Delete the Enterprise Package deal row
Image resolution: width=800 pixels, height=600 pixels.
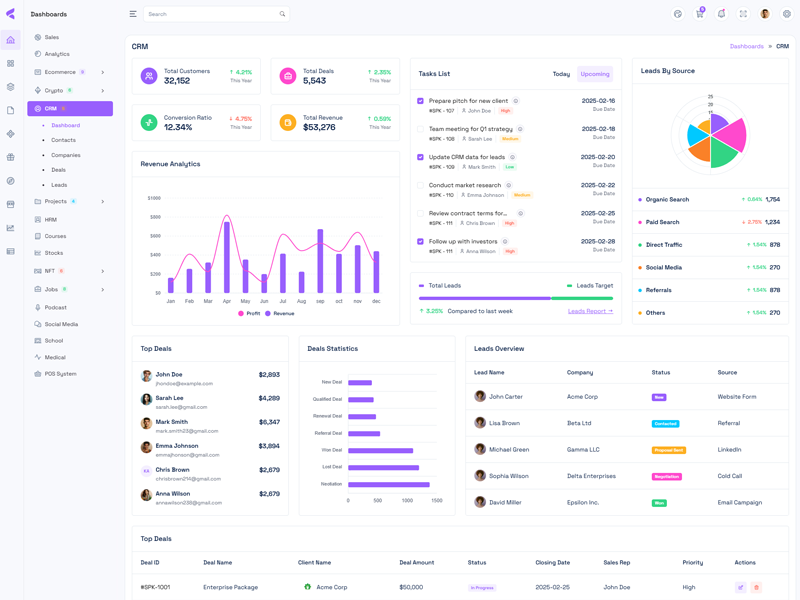(x=756, y=587)
